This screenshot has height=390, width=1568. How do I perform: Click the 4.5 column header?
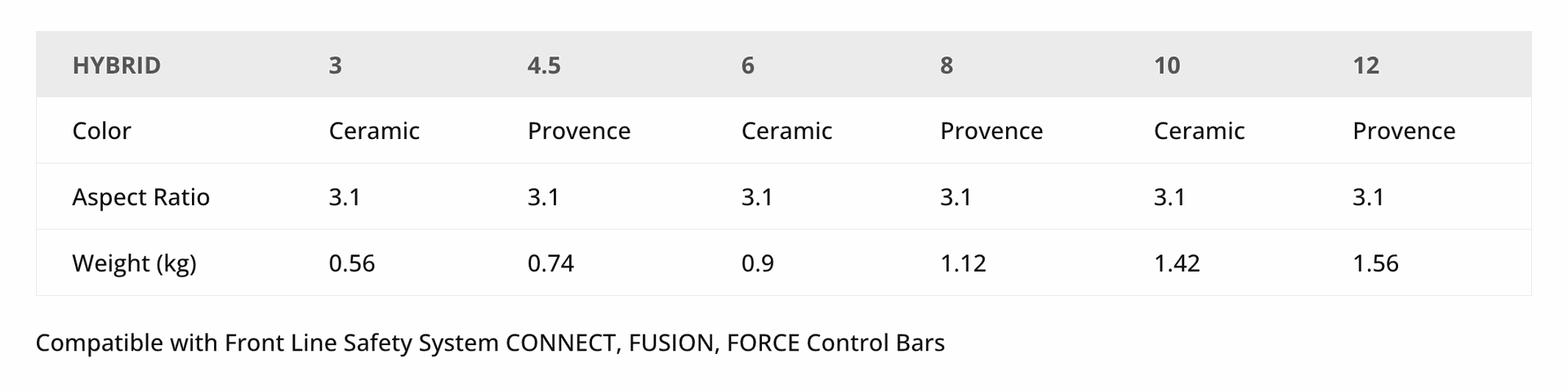pyautogui.click(x=544, y=65)
